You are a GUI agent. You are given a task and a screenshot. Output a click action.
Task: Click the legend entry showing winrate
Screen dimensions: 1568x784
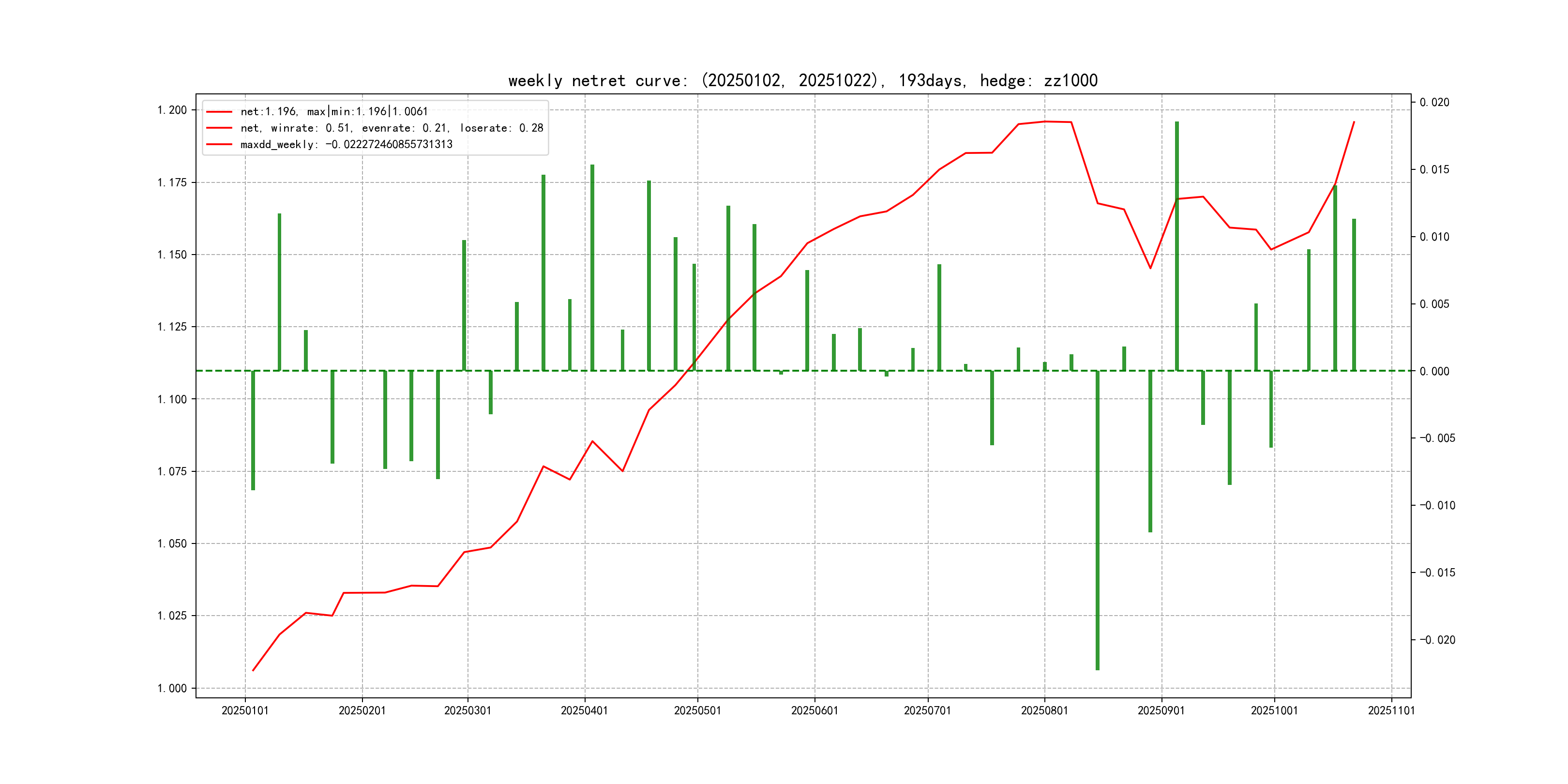coord(392,128)
